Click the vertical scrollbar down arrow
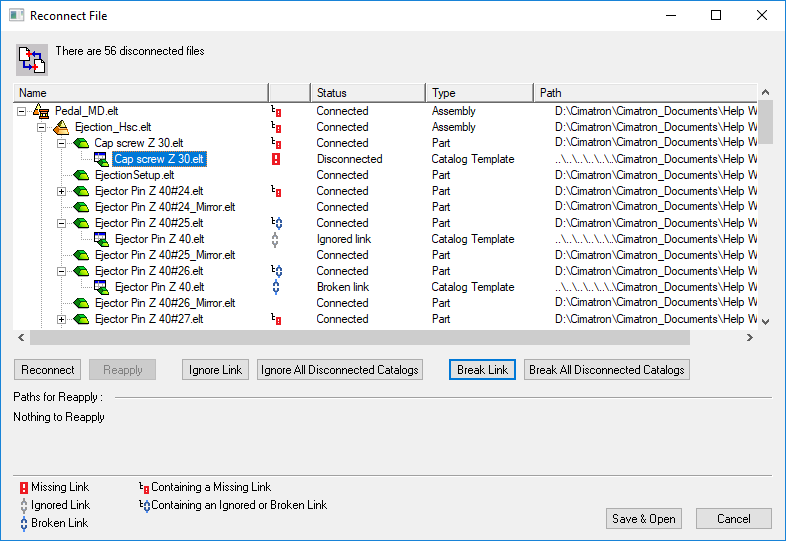Viewport: 786px width, 541px height. pyautogui.click(x=765, y=321)
